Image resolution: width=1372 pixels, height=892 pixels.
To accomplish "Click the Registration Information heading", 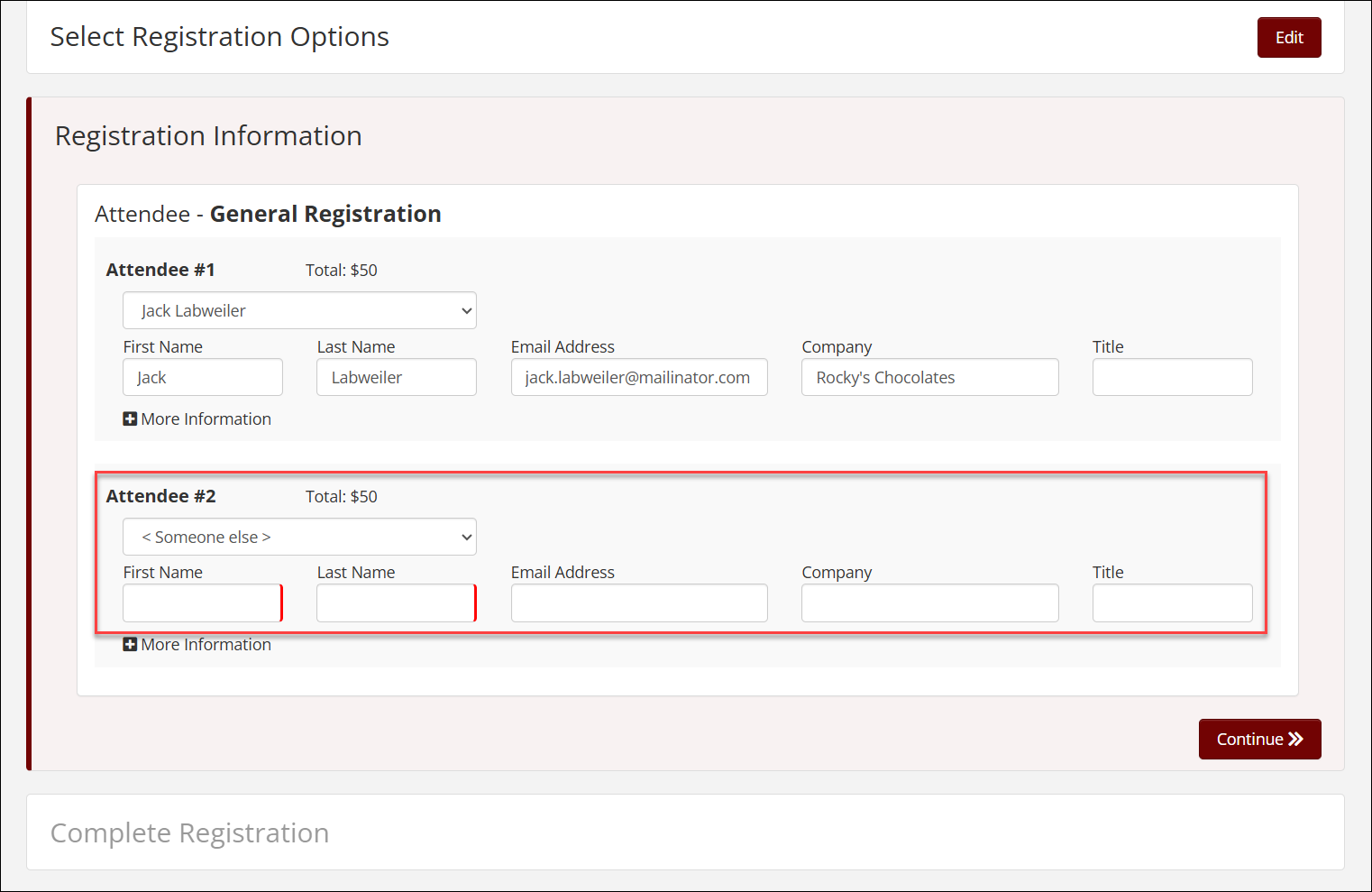I will [x=208, y=136].
